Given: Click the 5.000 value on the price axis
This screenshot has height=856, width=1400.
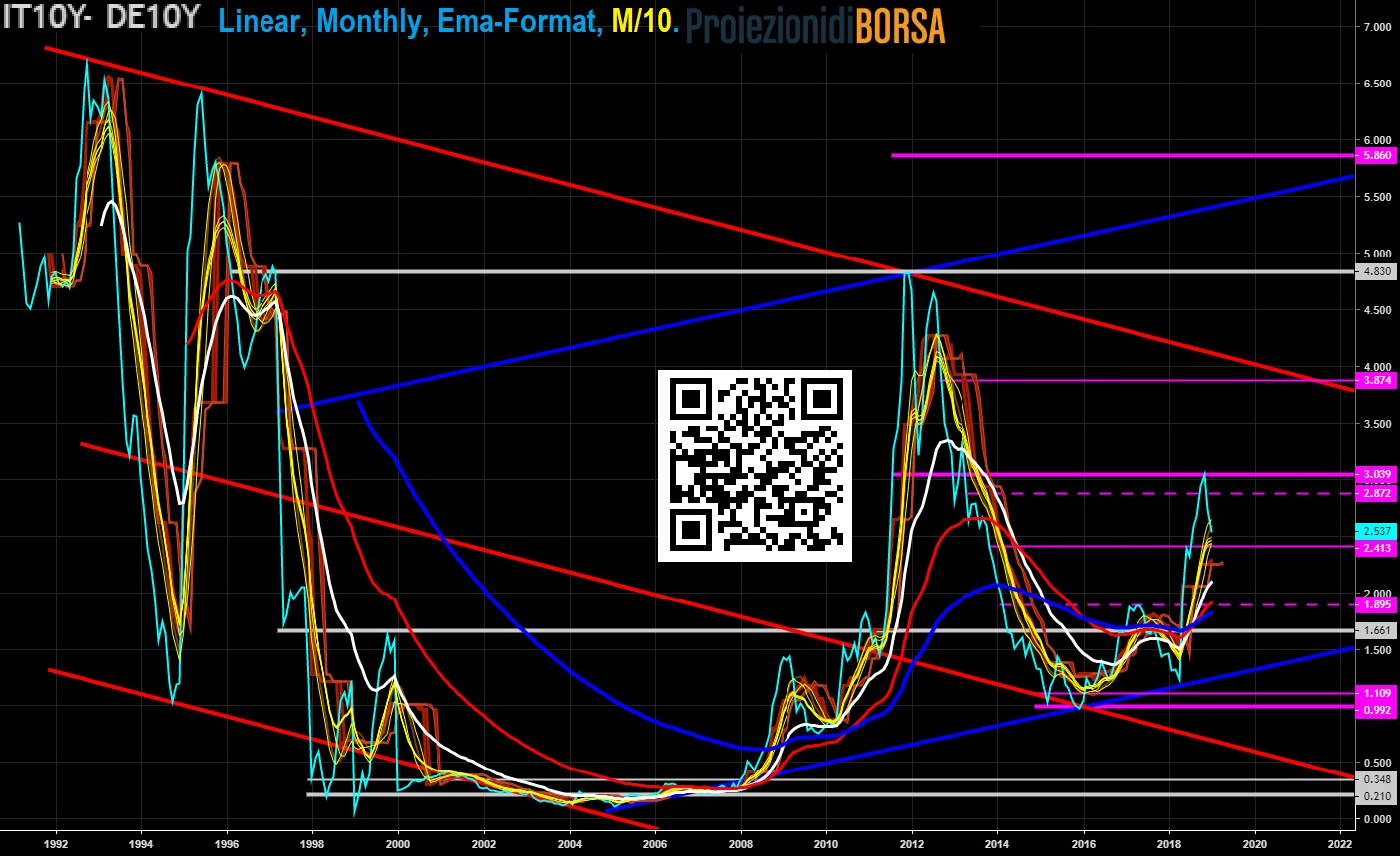Looking at the screenshot, I should point(1377,254).
